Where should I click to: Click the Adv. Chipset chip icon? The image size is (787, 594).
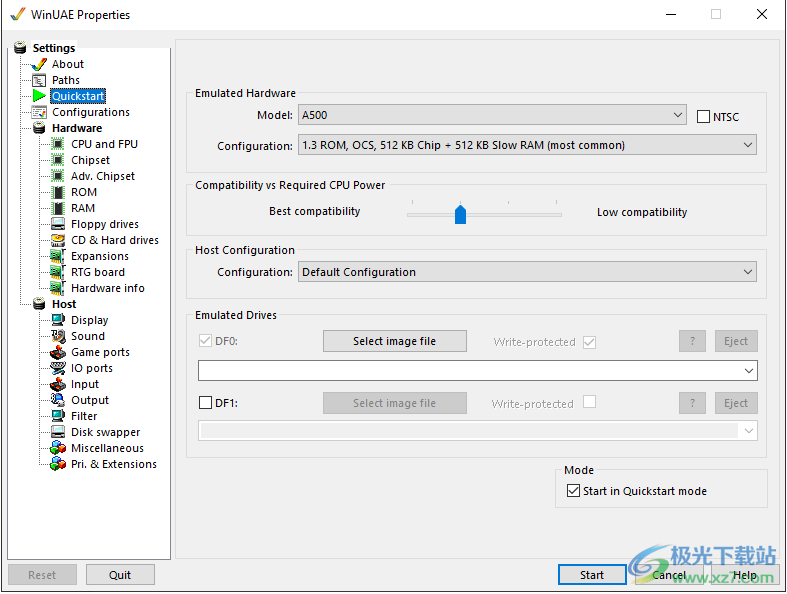click(x=58, y=176)
